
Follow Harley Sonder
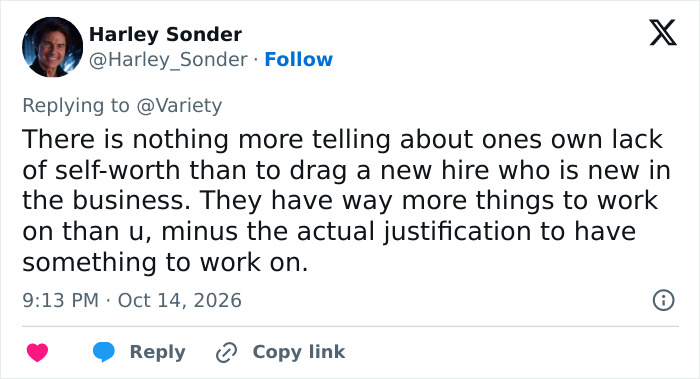(298, 59)
